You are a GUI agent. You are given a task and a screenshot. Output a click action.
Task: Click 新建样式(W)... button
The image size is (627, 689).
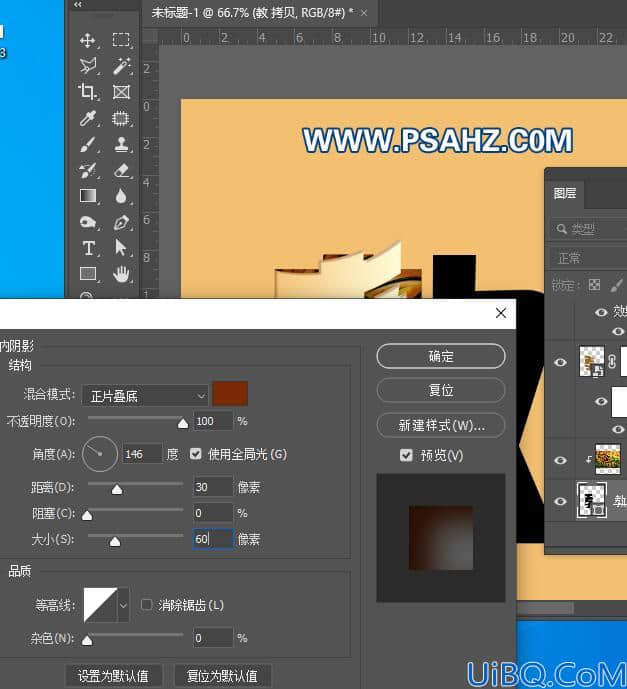[x=441, y=425]
